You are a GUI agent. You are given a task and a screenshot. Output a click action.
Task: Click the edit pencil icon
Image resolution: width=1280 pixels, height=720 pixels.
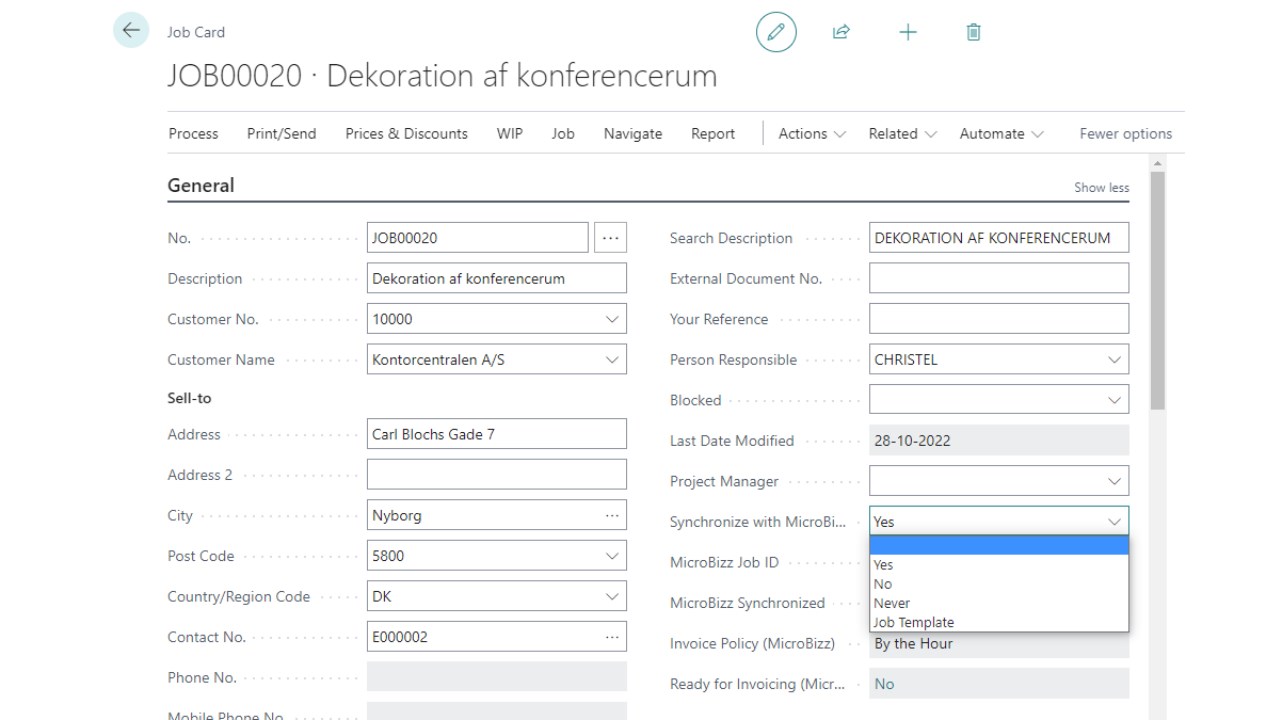(776, 32)
